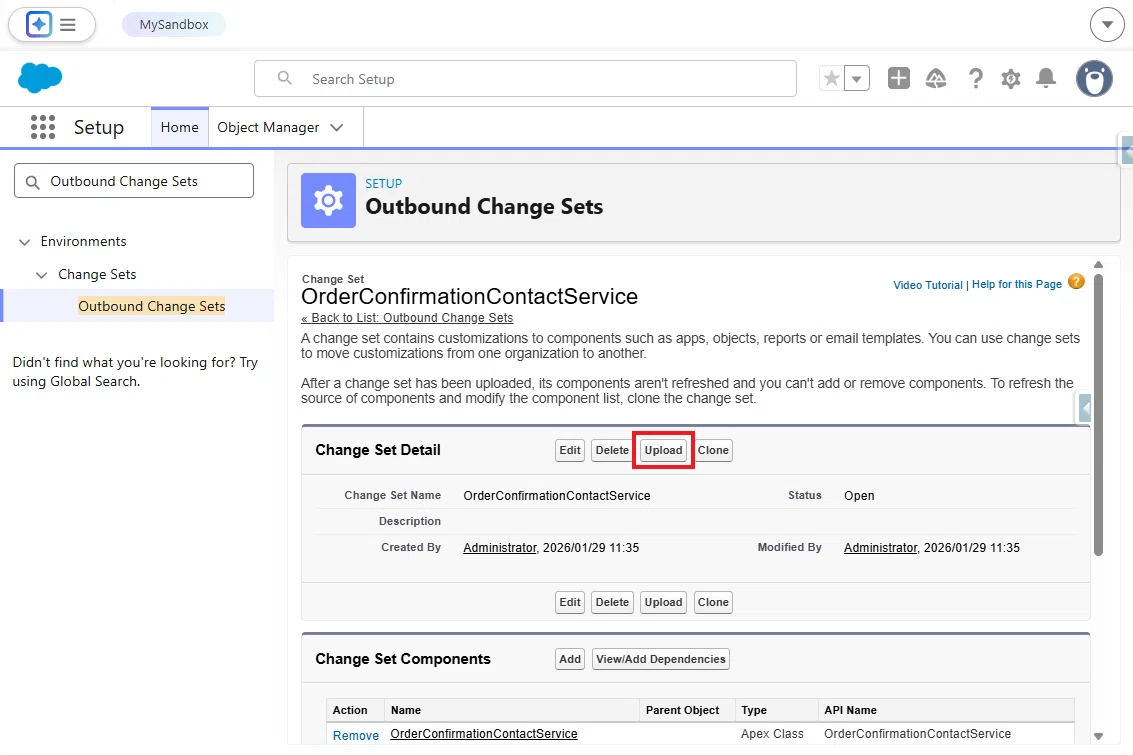Open the Trailhead guidance icon
Viewport: 1133px width, 755px height.
click(x=936, y=78)
